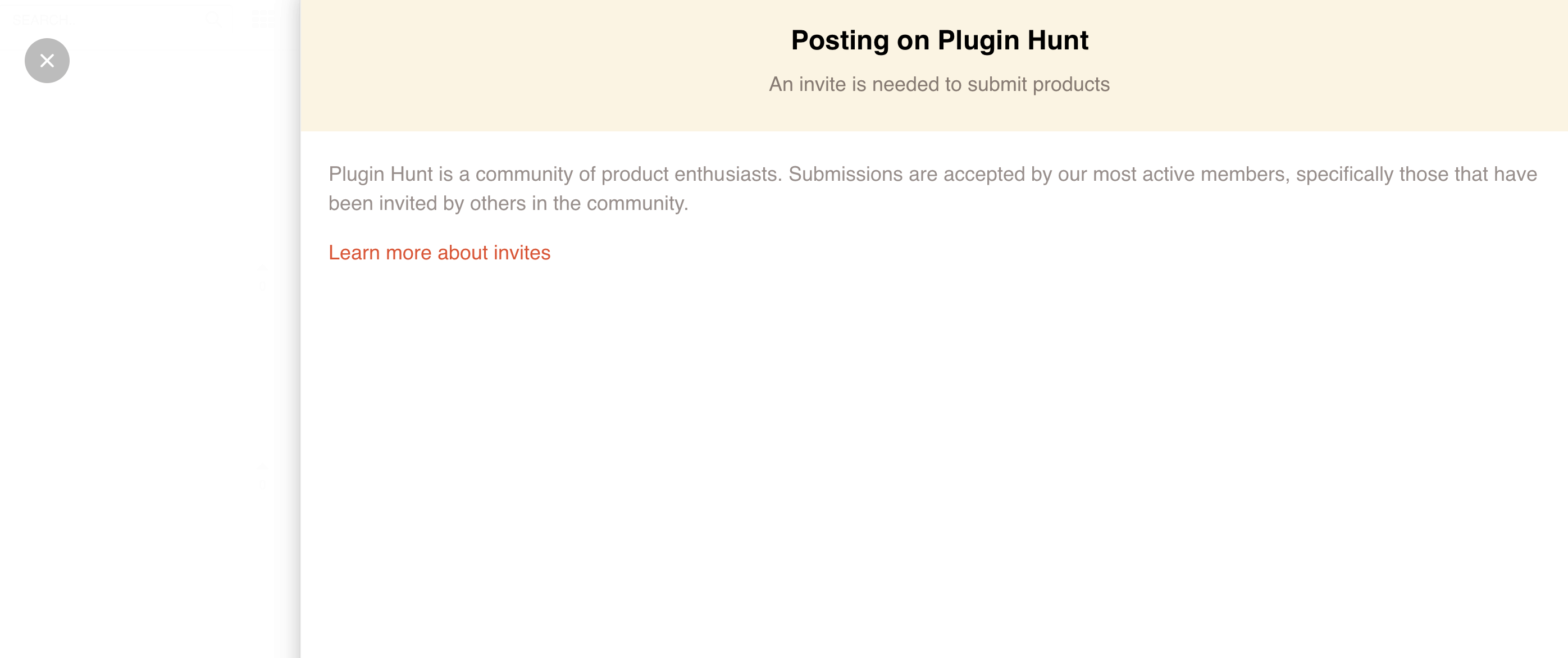
Task: Click the Plugin Hunt community description paragraph
Action: [932, 188]
